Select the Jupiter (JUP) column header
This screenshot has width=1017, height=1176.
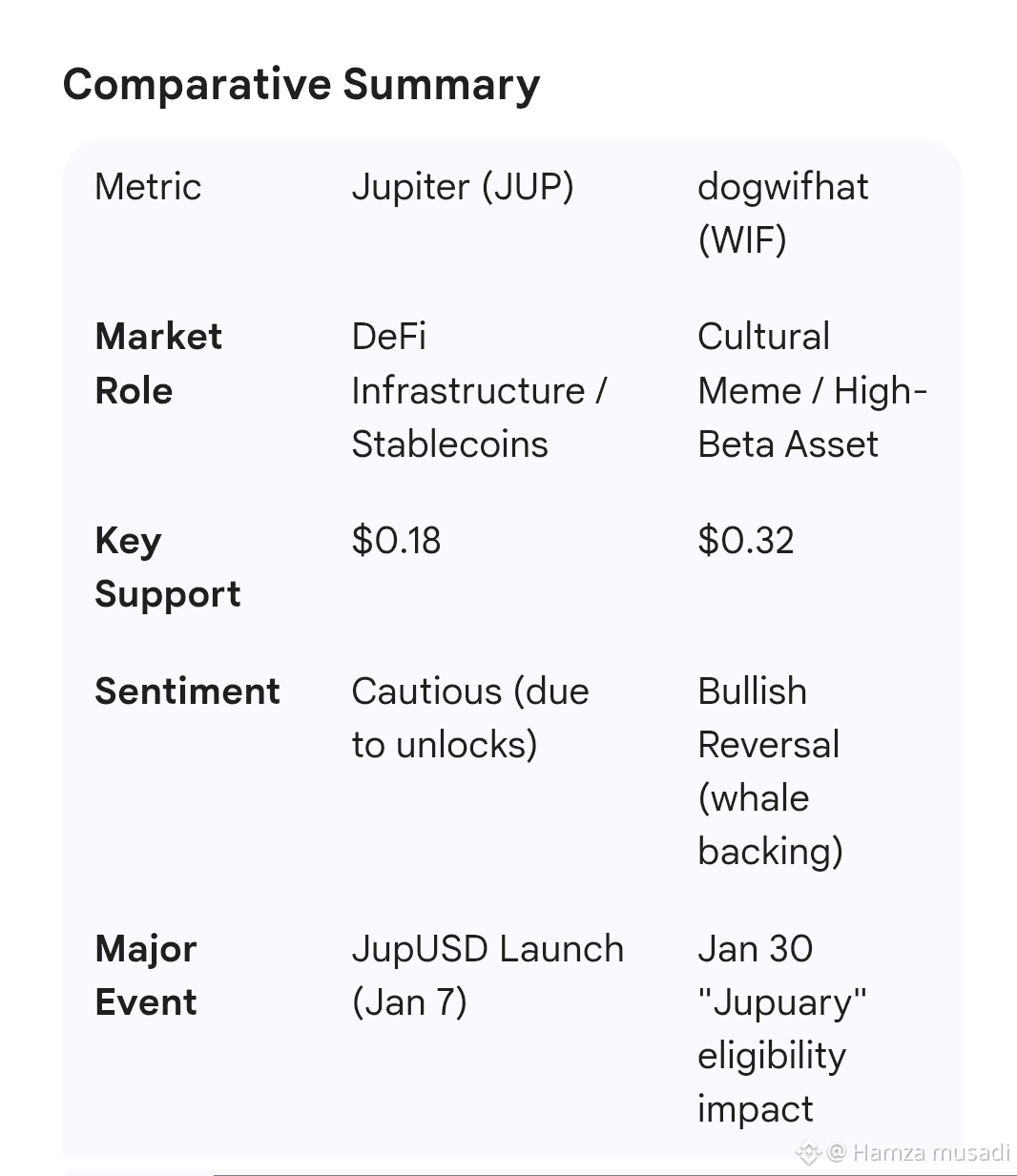coord(463,187)
